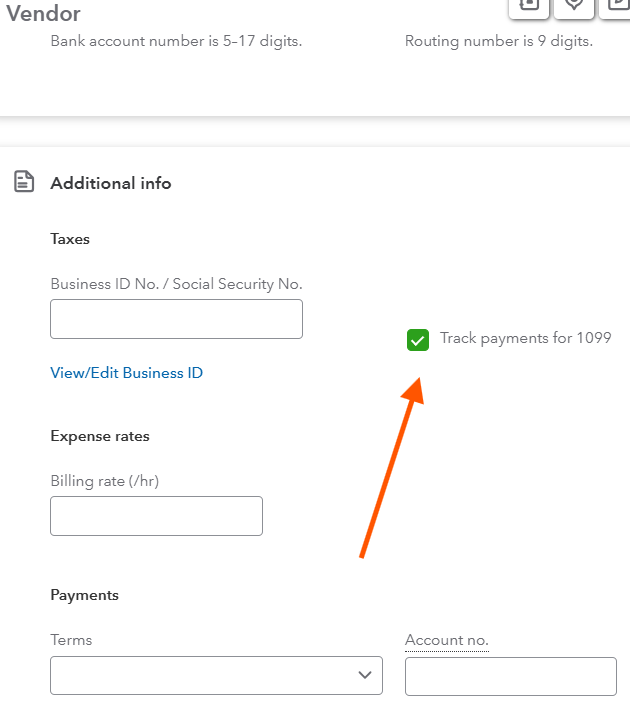Click the Payments subsection heading
Screen dimensions: 630x711
(84, 595)
